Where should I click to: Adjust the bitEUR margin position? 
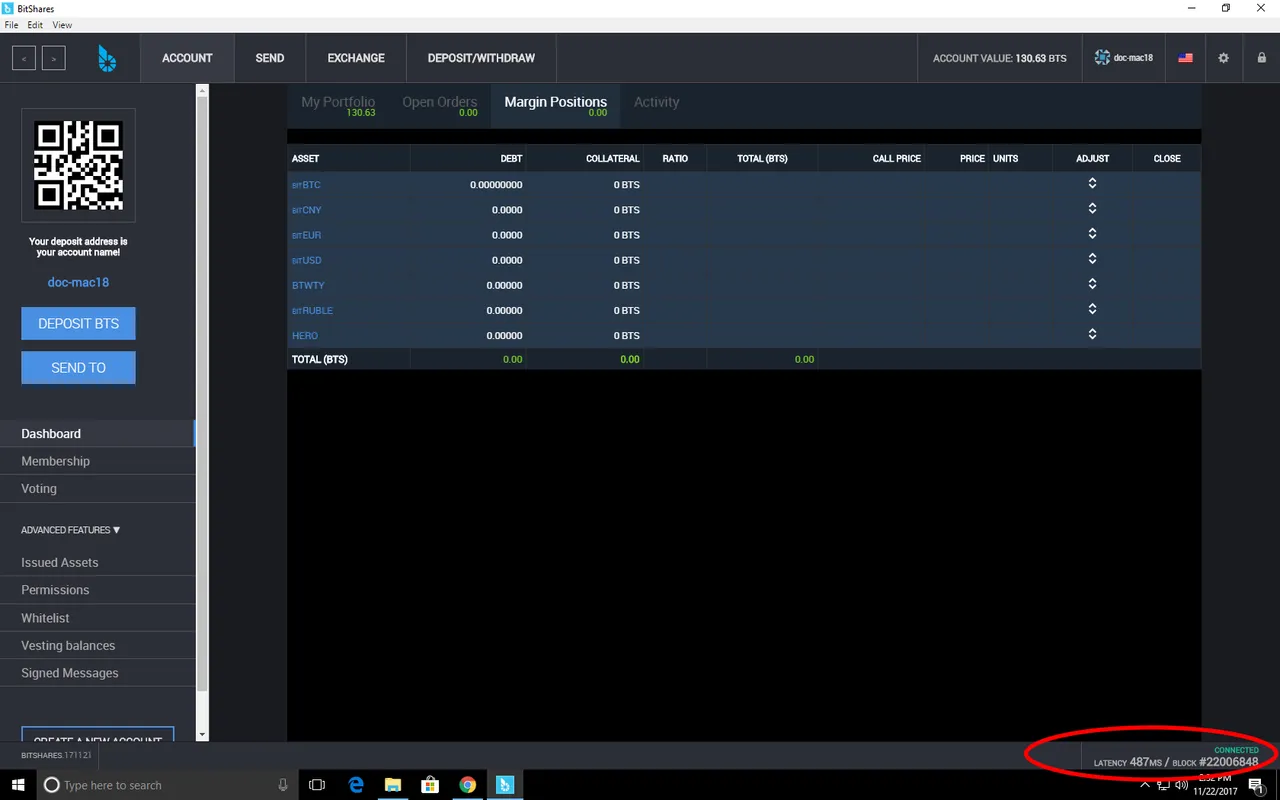tap(1092, 234)
